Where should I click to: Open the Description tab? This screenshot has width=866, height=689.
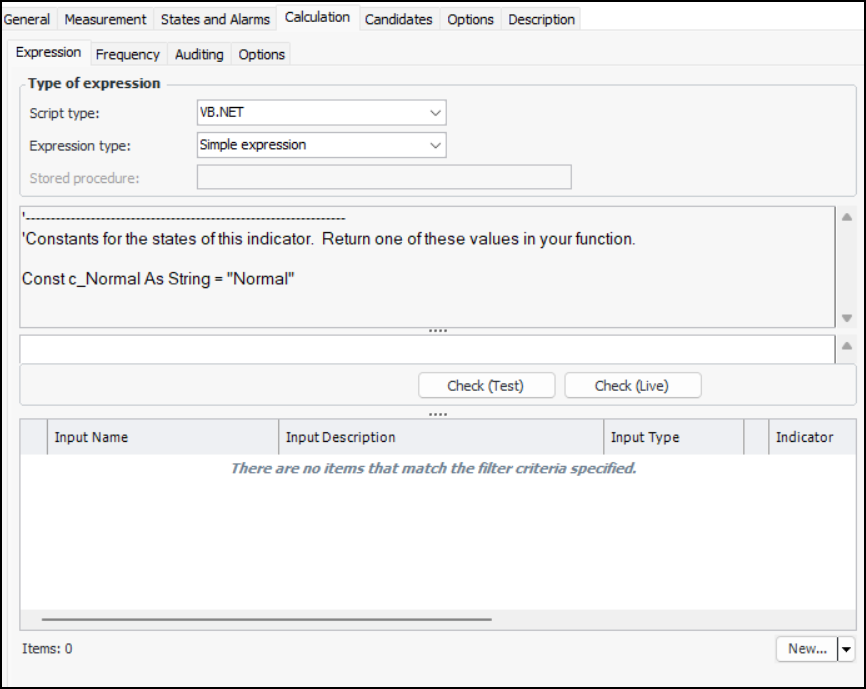pyautogui.click(x=541, y=19)
